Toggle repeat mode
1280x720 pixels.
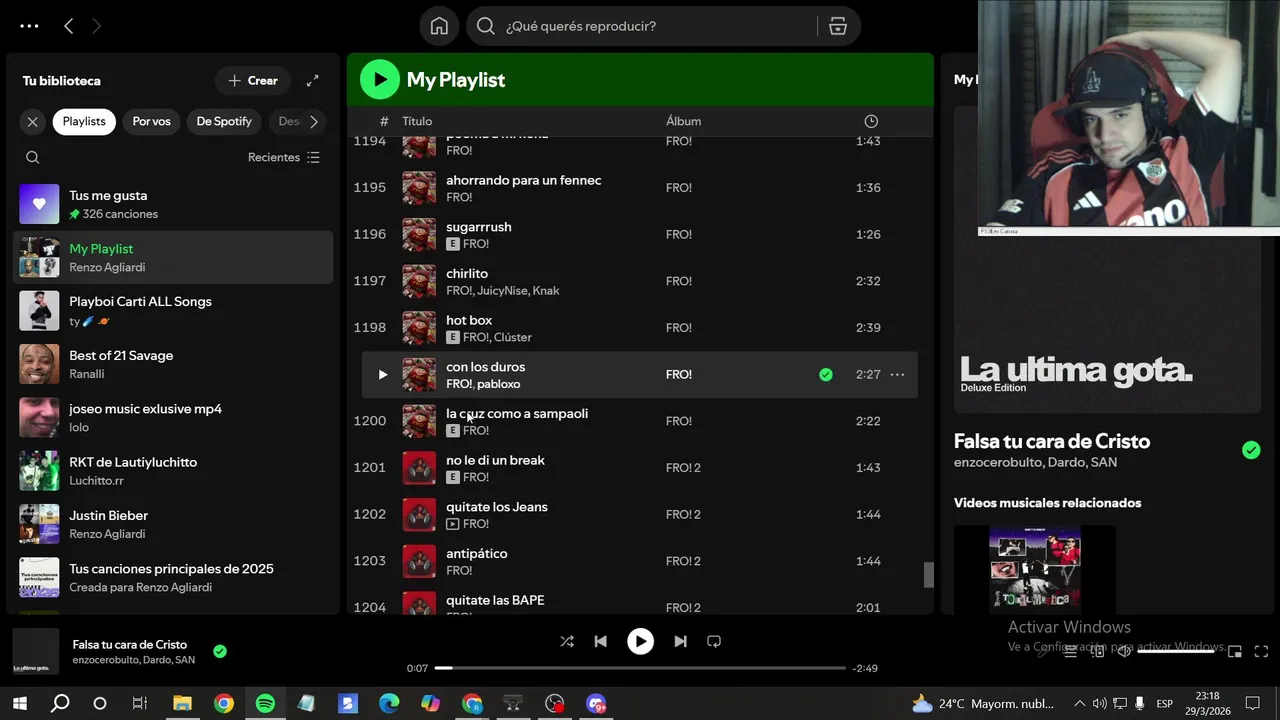tap(714, 641)
